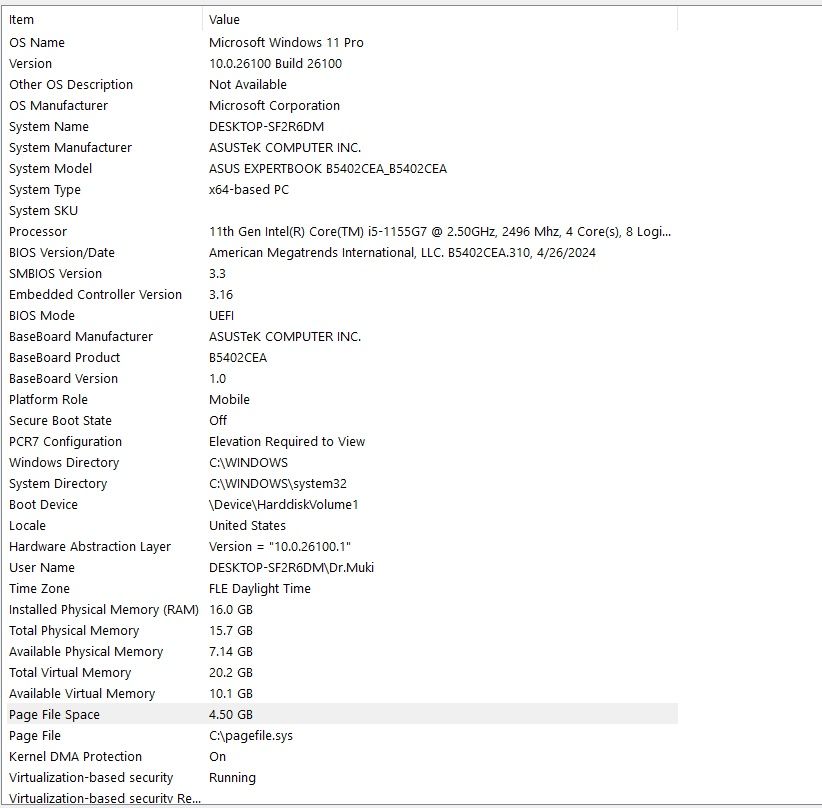Click the Page File item label
The height and width of the screenshot is (808, 822).
35,735
